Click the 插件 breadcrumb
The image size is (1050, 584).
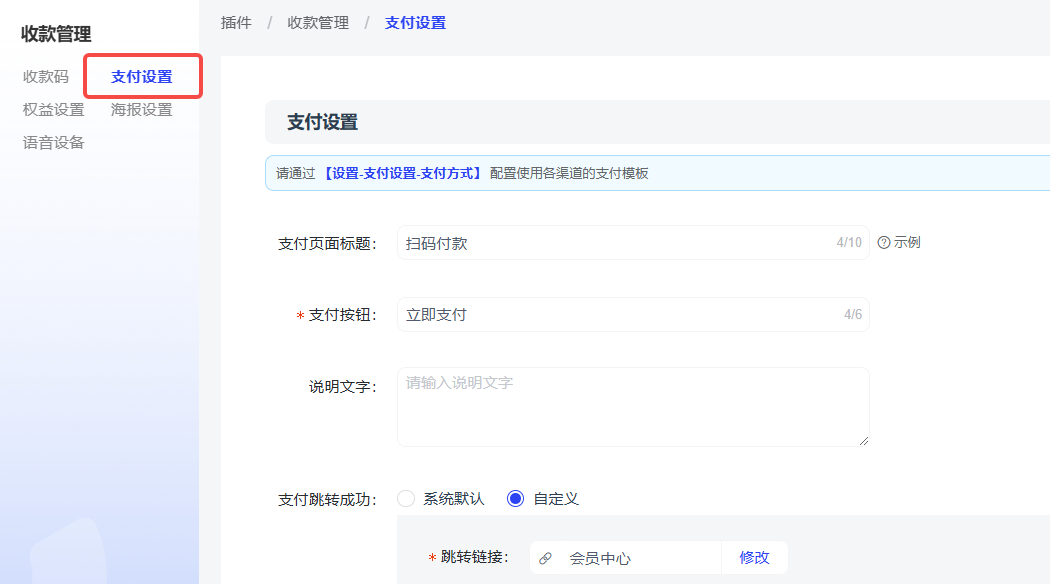[236, 22]
